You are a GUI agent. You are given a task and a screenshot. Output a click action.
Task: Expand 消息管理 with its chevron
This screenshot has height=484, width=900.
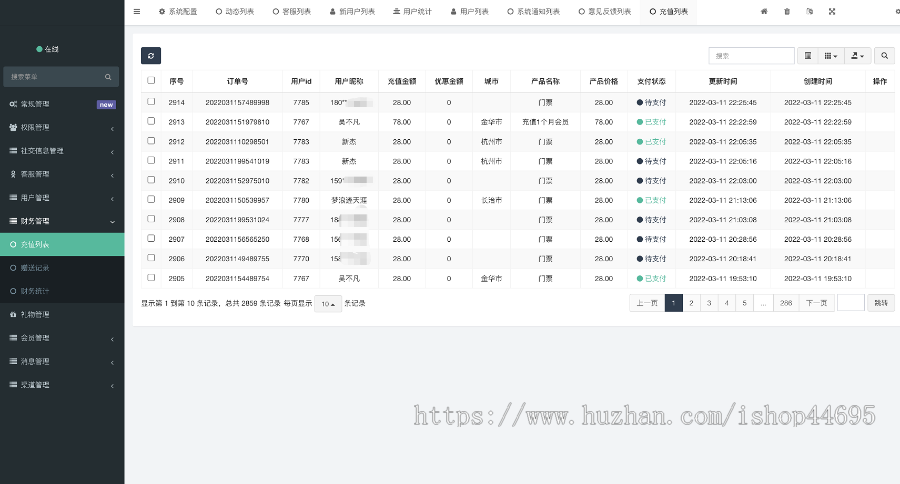click(112, 362)
